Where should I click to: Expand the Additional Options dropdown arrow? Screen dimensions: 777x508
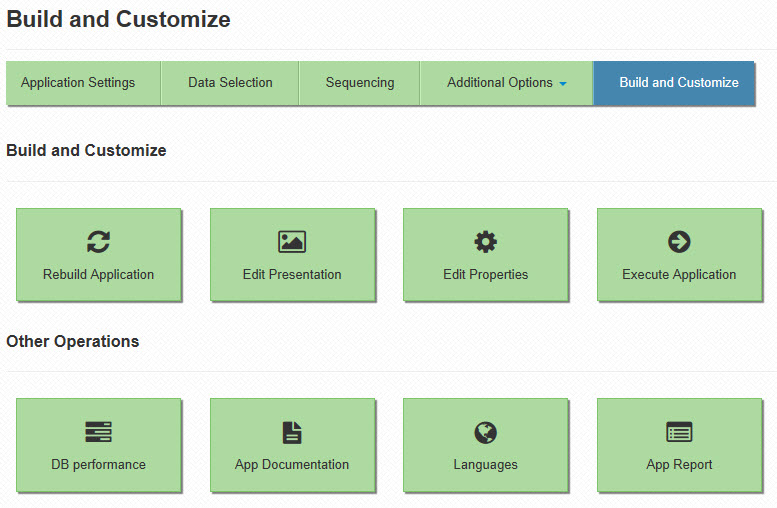point(563,84)
